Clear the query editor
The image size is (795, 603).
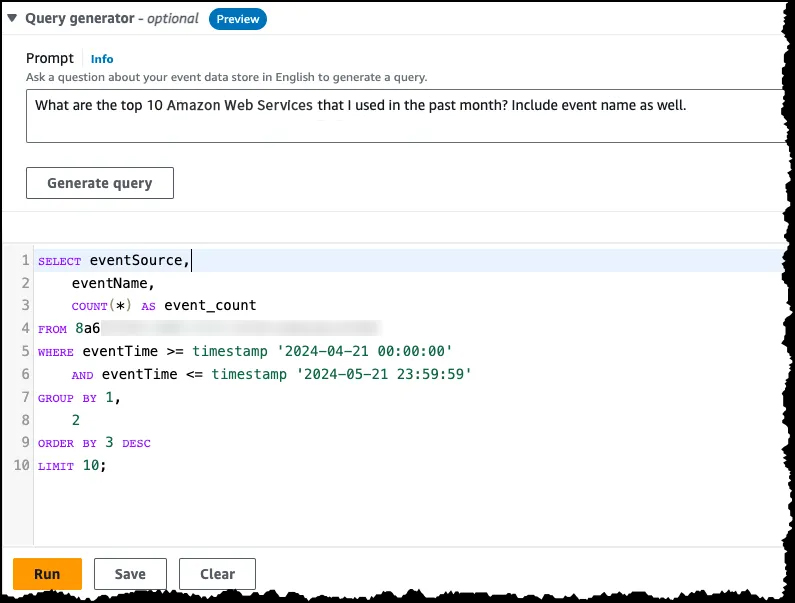[x=218, y=574]
